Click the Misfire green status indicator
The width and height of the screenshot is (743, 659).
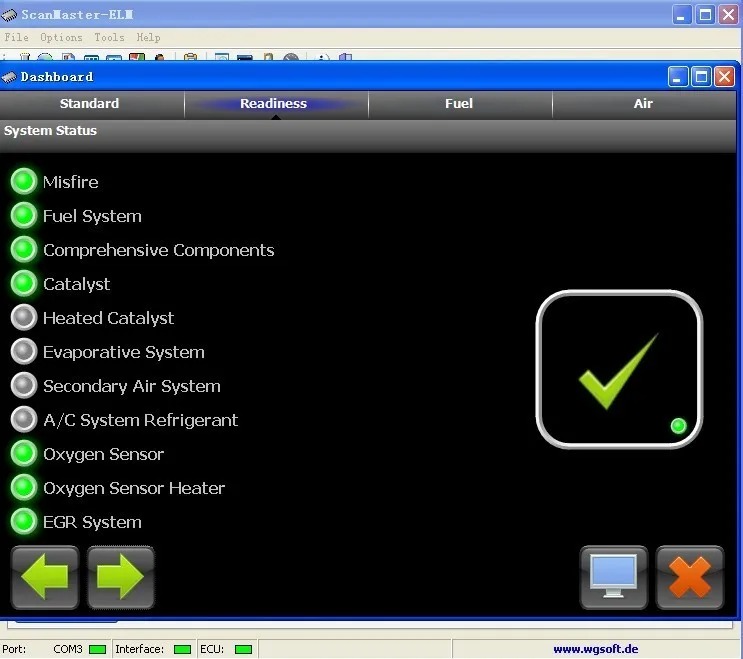click(24, 182)
